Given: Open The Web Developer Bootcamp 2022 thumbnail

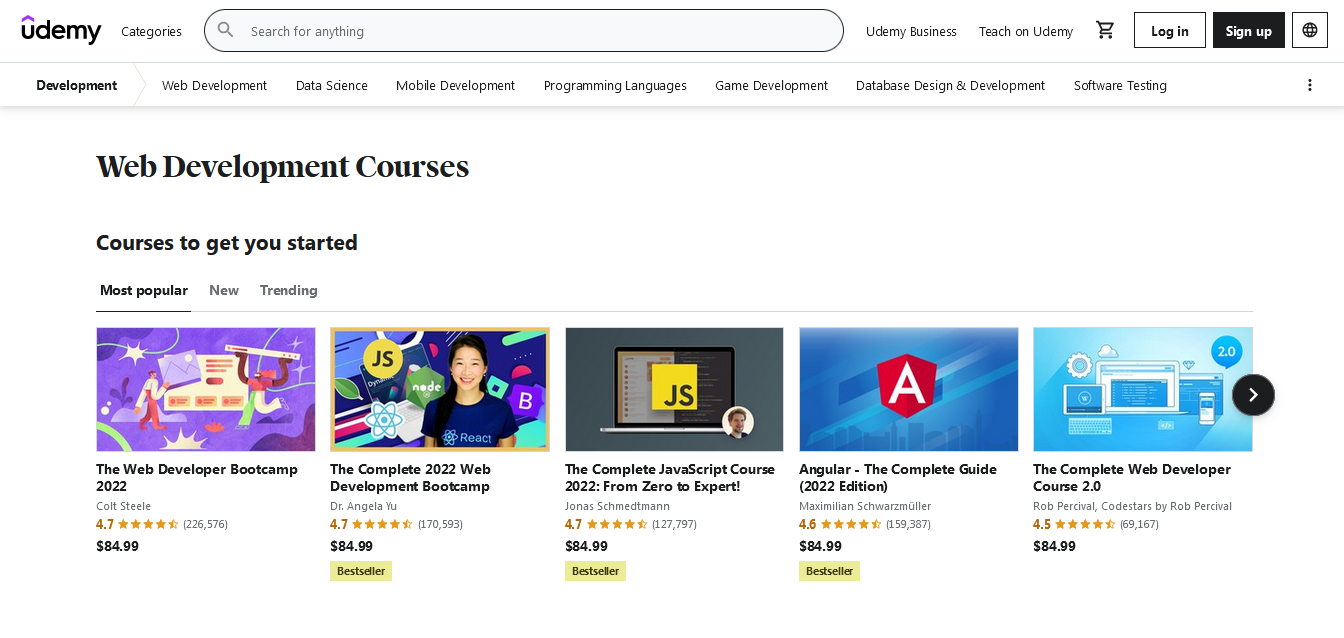Looking at the screenshot, I should (x=206, y=389).
